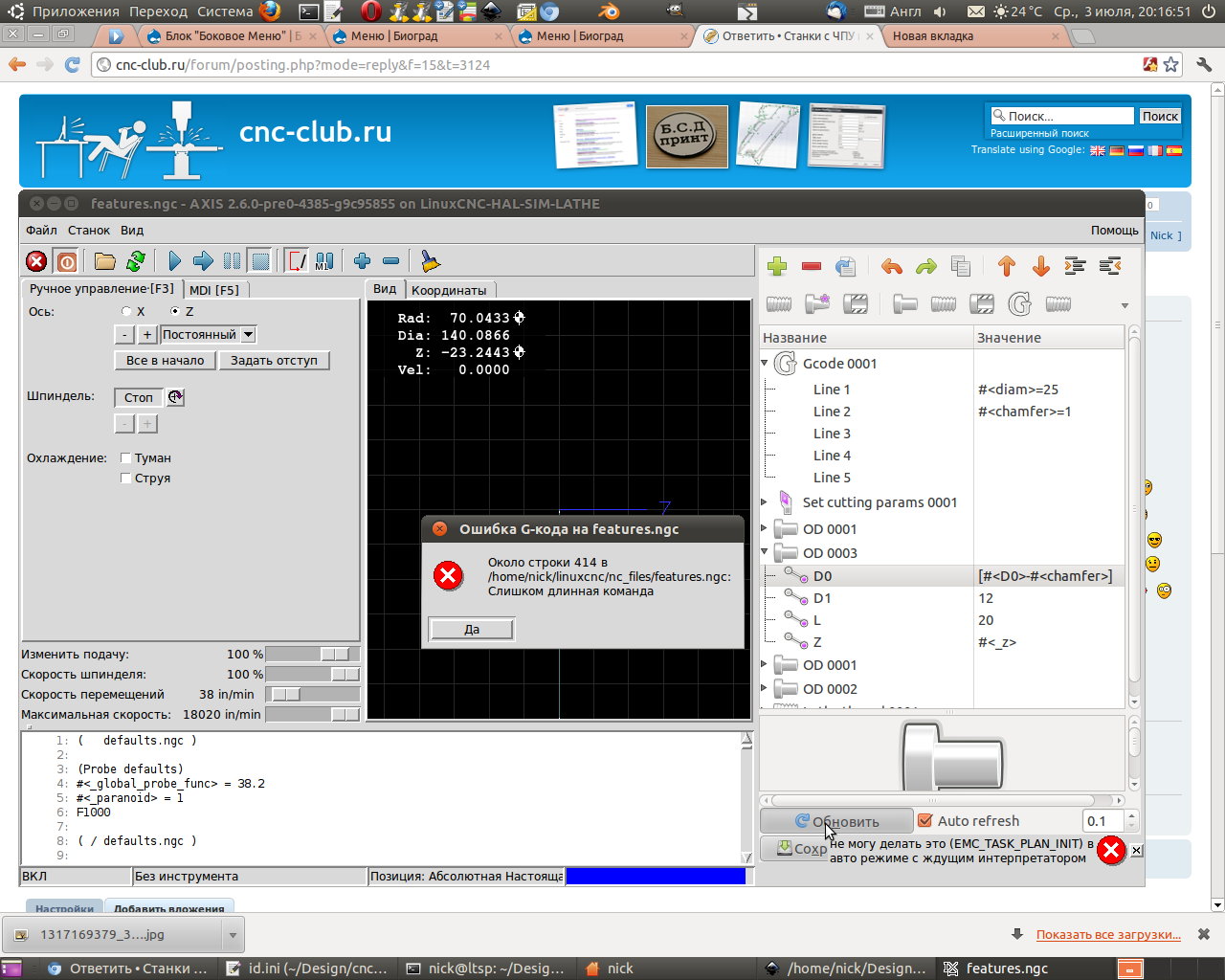Expand Set cutting params 0001 node
1225x980 pixels.
point(764,501)
